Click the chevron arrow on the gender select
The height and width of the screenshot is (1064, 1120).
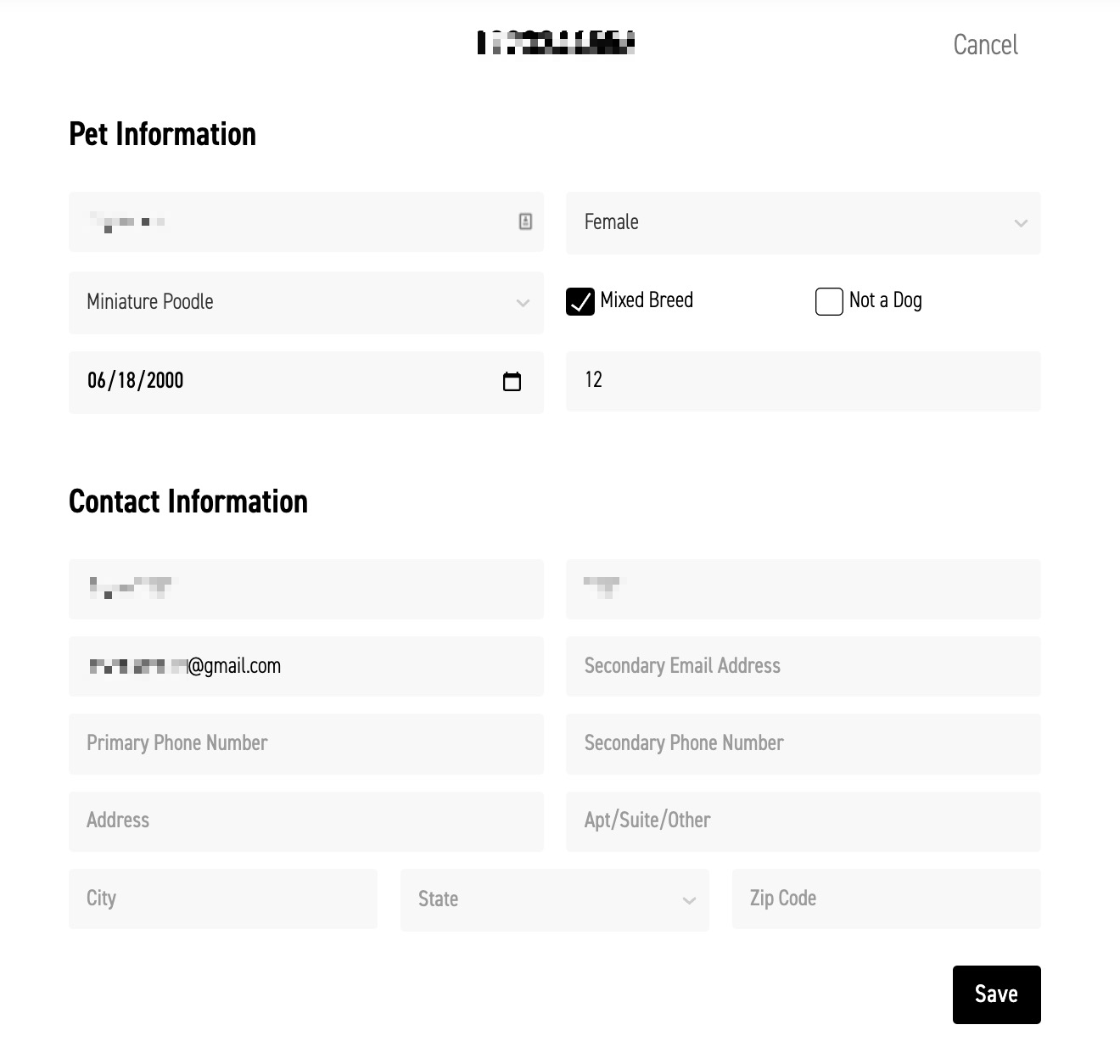1021,223
